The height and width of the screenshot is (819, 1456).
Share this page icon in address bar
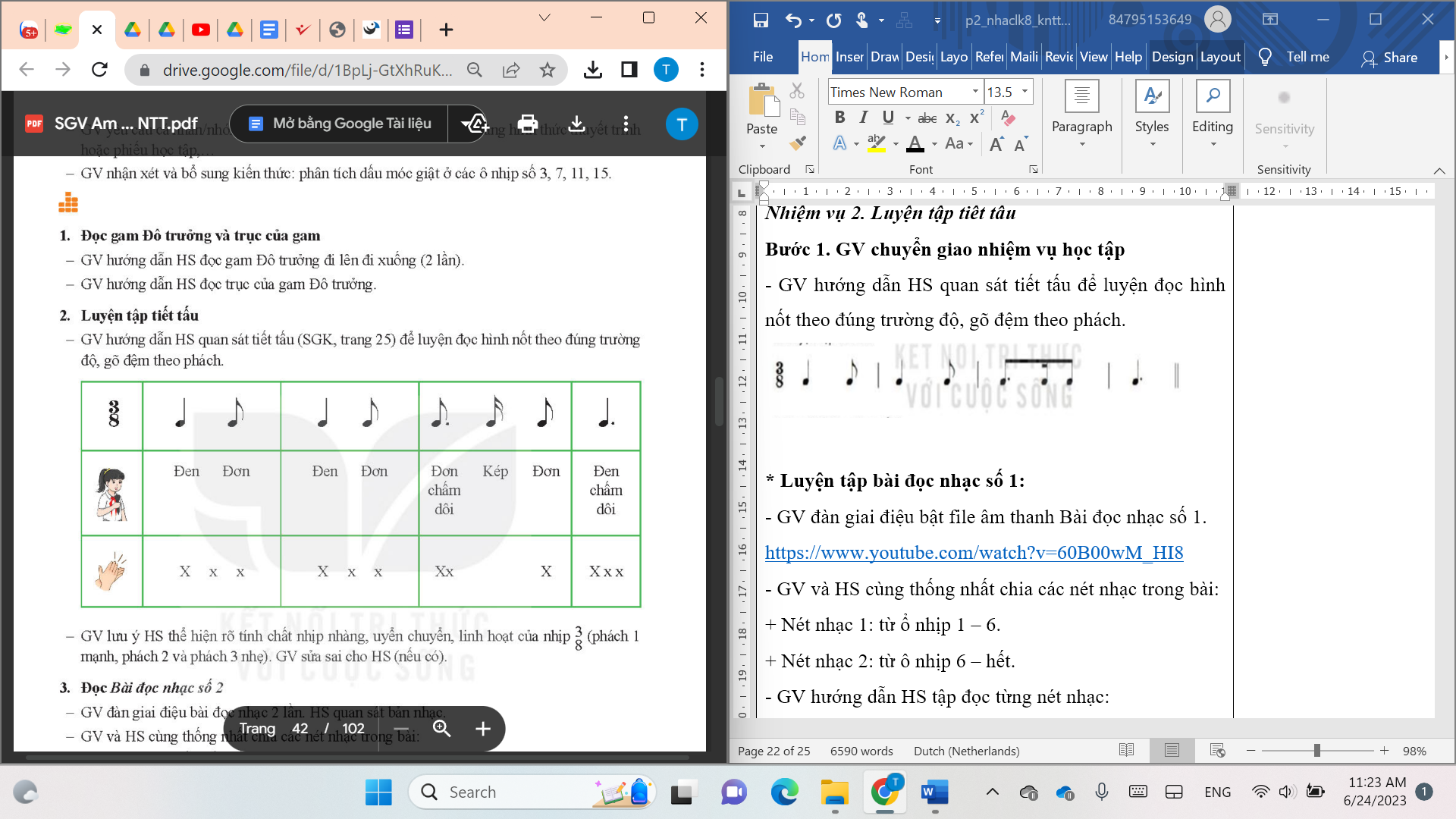[x=511, y=70]
